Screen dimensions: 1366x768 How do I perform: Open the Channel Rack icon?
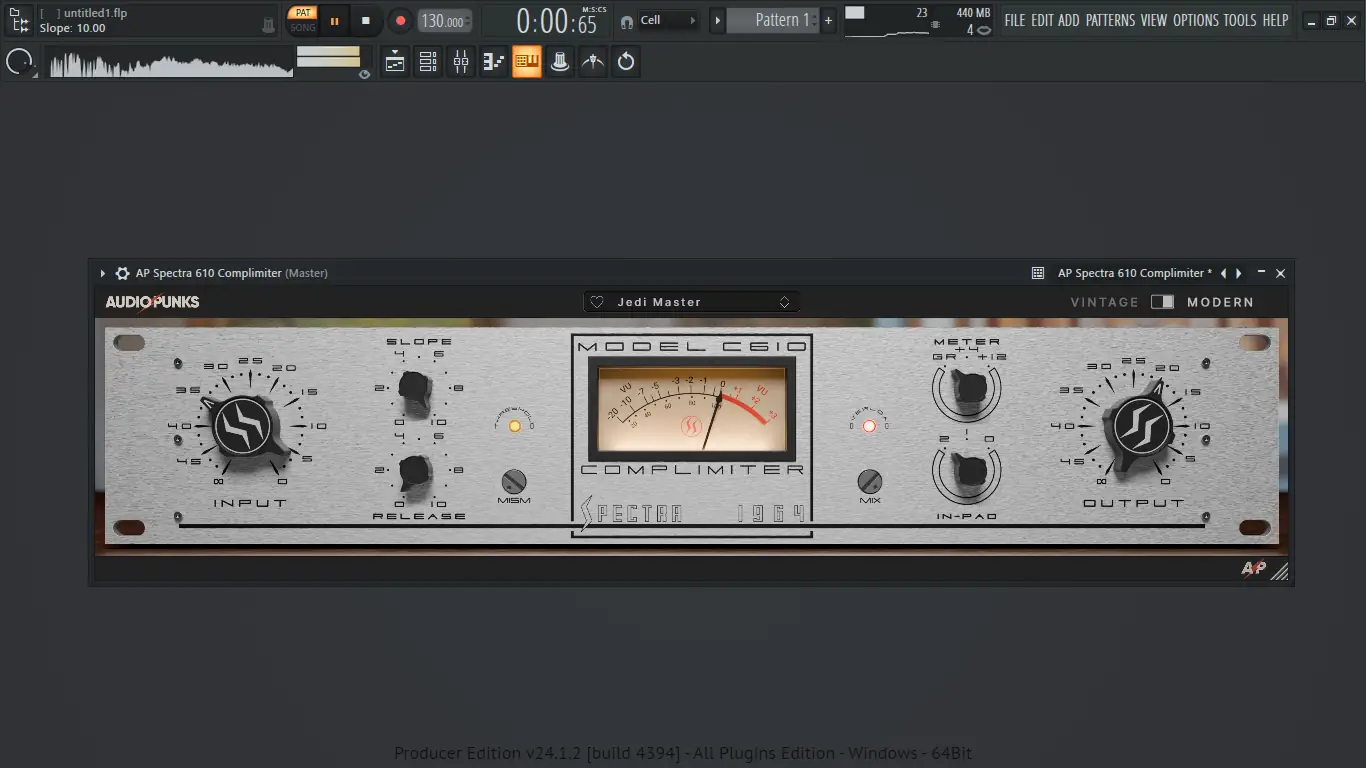[x=428, y=61]
